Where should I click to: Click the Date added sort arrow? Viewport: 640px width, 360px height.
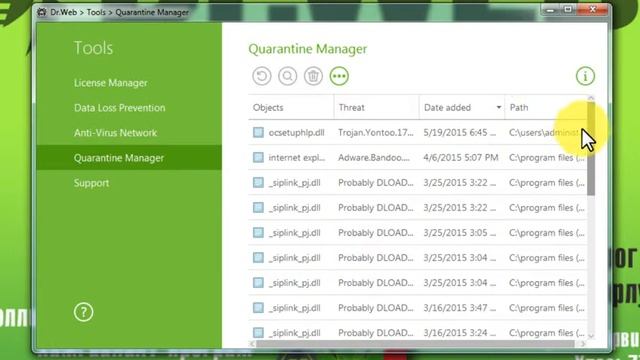coord(498,107)
